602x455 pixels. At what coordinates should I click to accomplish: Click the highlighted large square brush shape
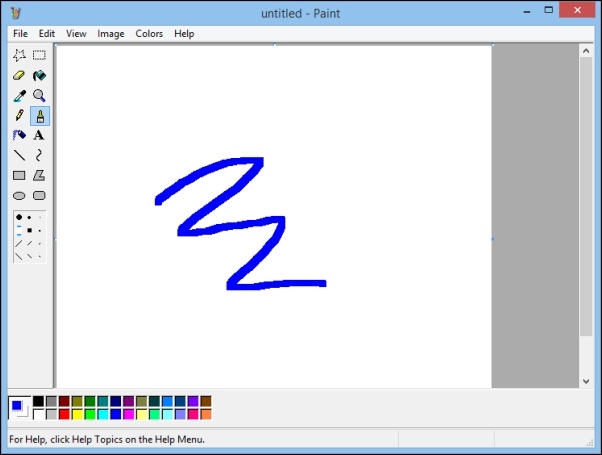(19, 230)
